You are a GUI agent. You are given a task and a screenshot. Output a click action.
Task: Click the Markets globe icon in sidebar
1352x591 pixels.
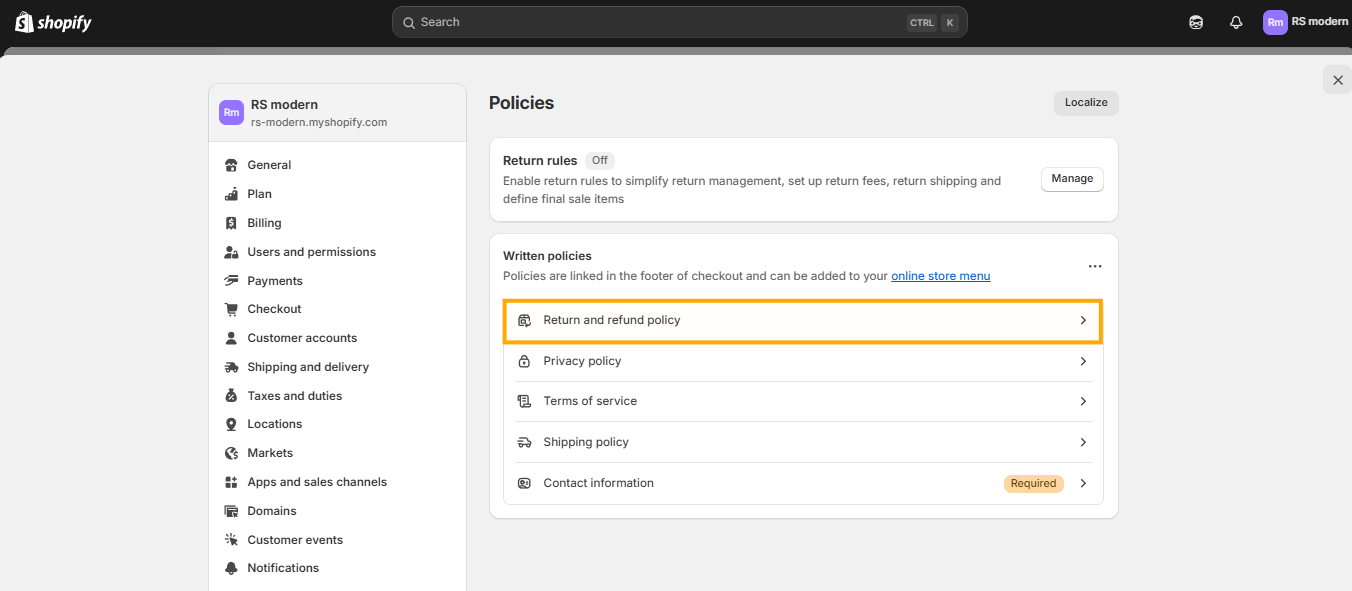(231, 453)
